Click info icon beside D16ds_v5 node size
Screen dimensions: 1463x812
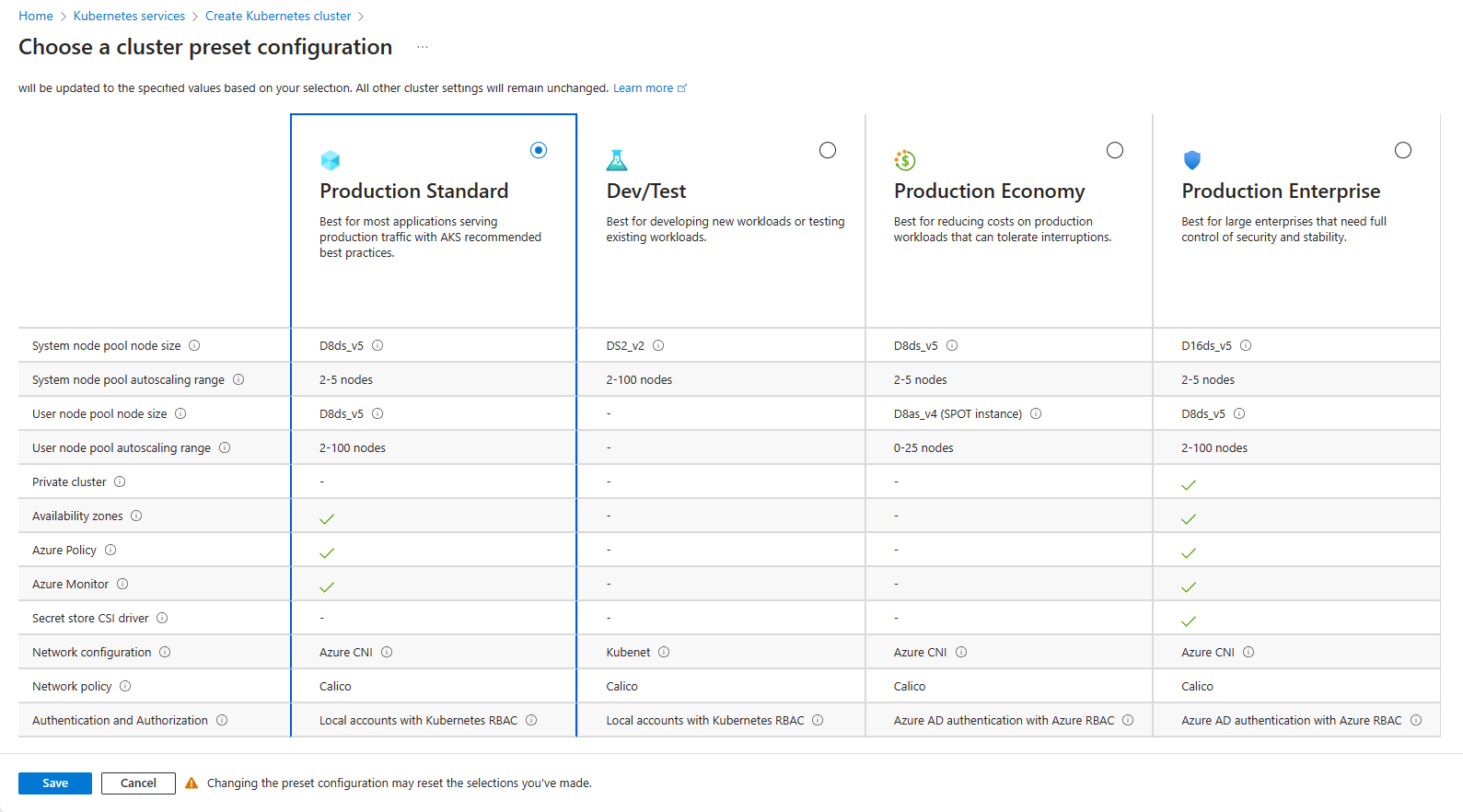tap(1246, 345)
